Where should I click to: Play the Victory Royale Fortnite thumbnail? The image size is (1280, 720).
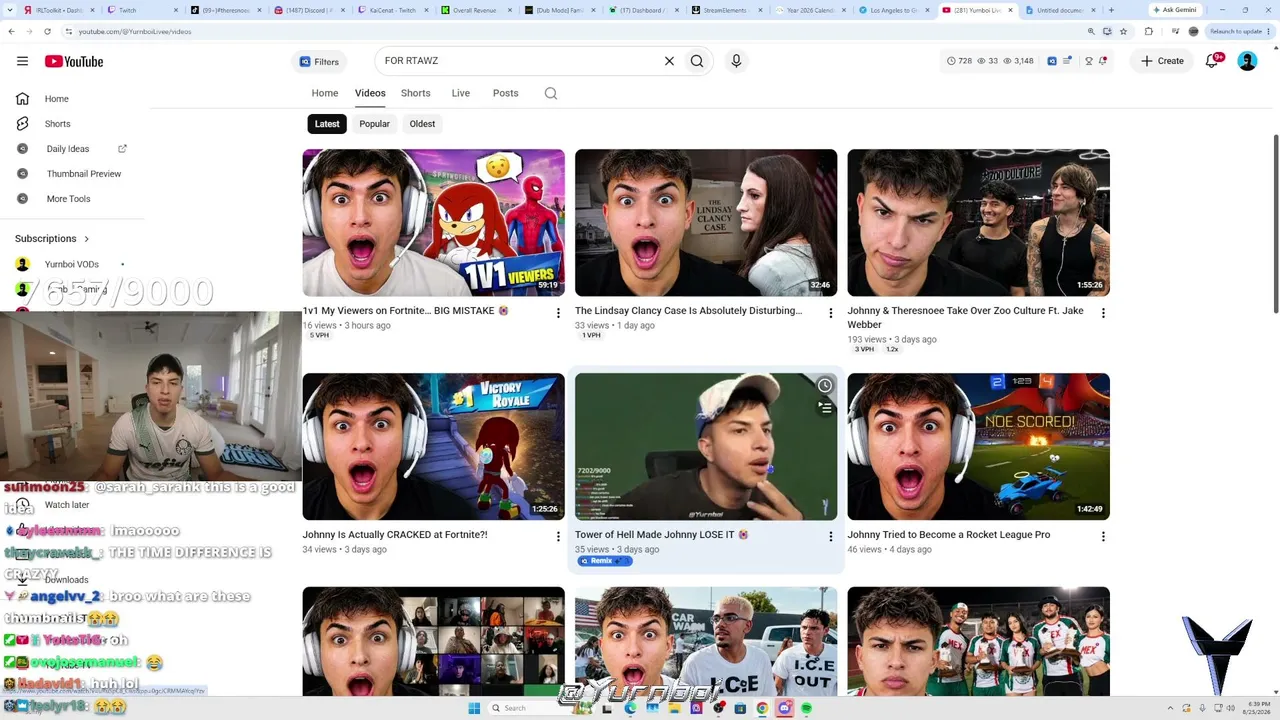tap(434, 447)
